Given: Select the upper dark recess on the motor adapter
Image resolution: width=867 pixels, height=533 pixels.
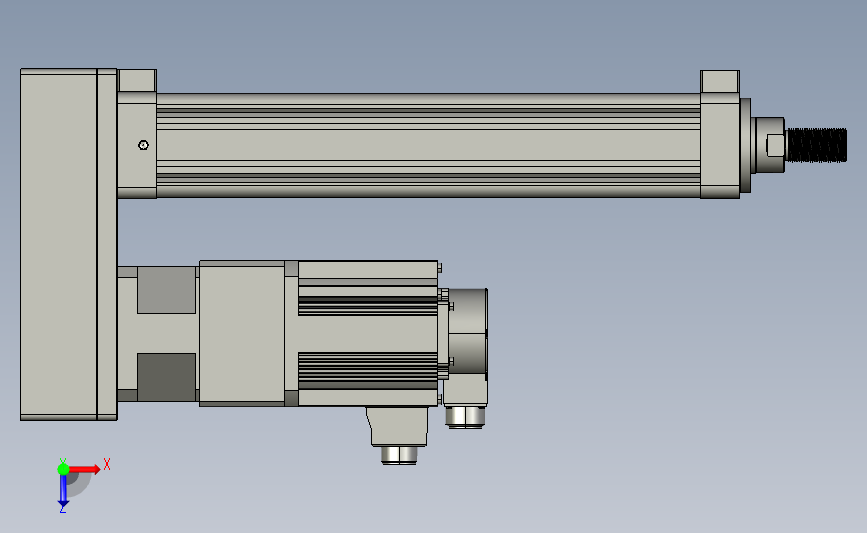Looking at the screenshot, I should [166, 290].
